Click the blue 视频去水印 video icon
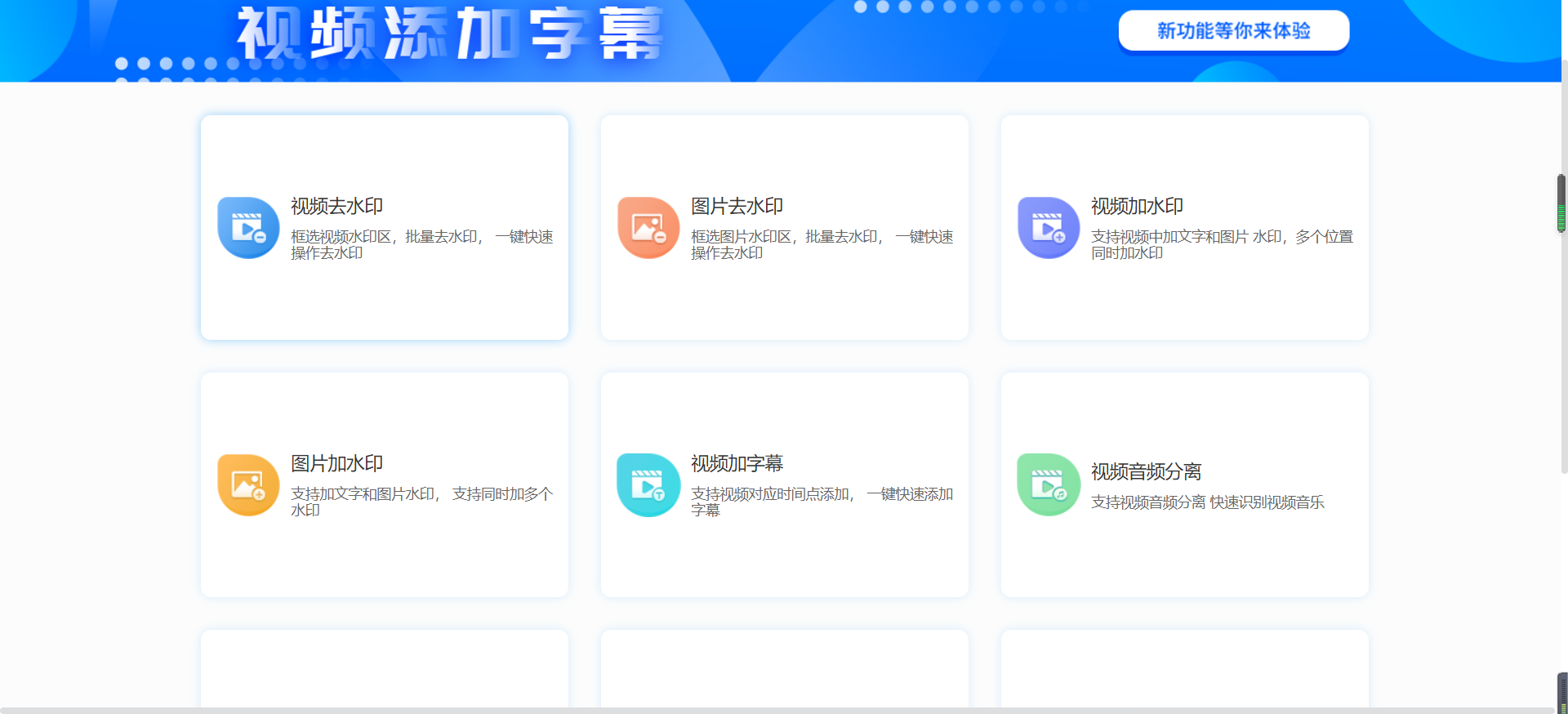This screenshot has height=714, width=1568. pyautogui.click(x=248, y=228)
